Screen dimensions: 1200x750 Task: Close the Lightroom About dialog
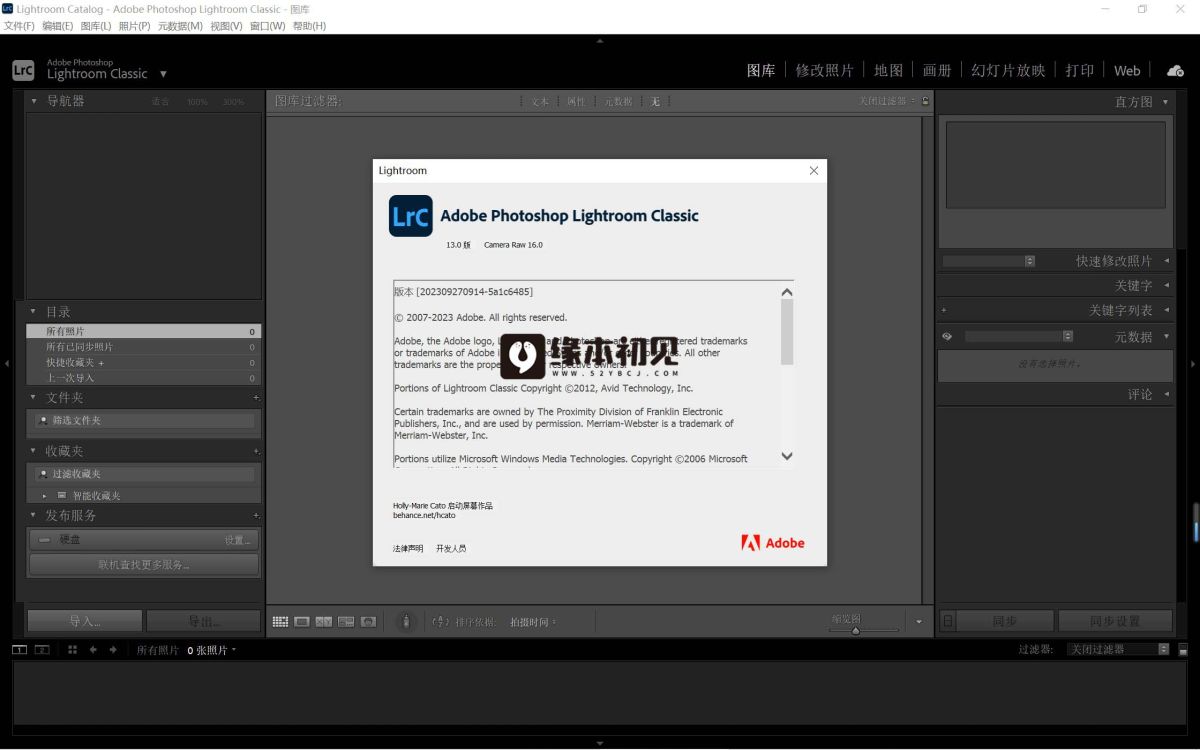click(814, 171)
